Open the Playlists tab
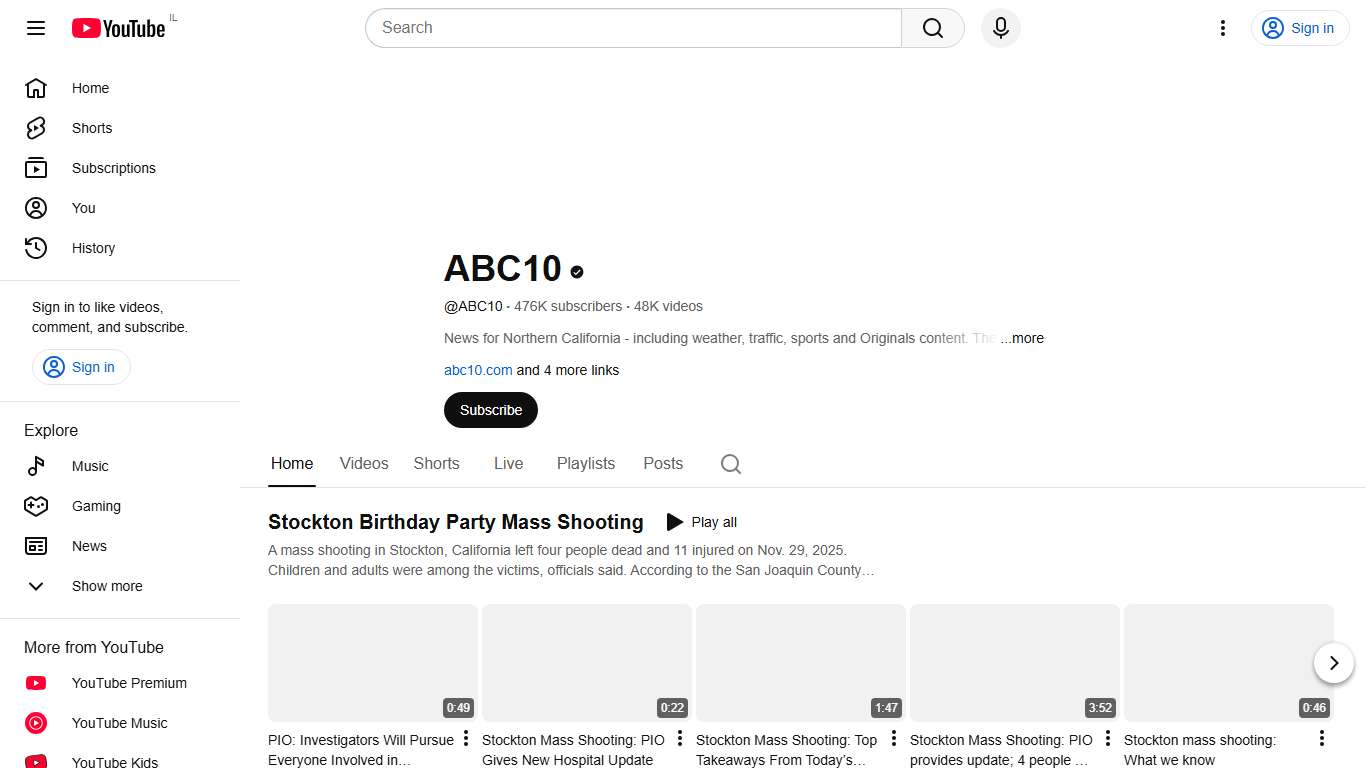 [586, 463]
